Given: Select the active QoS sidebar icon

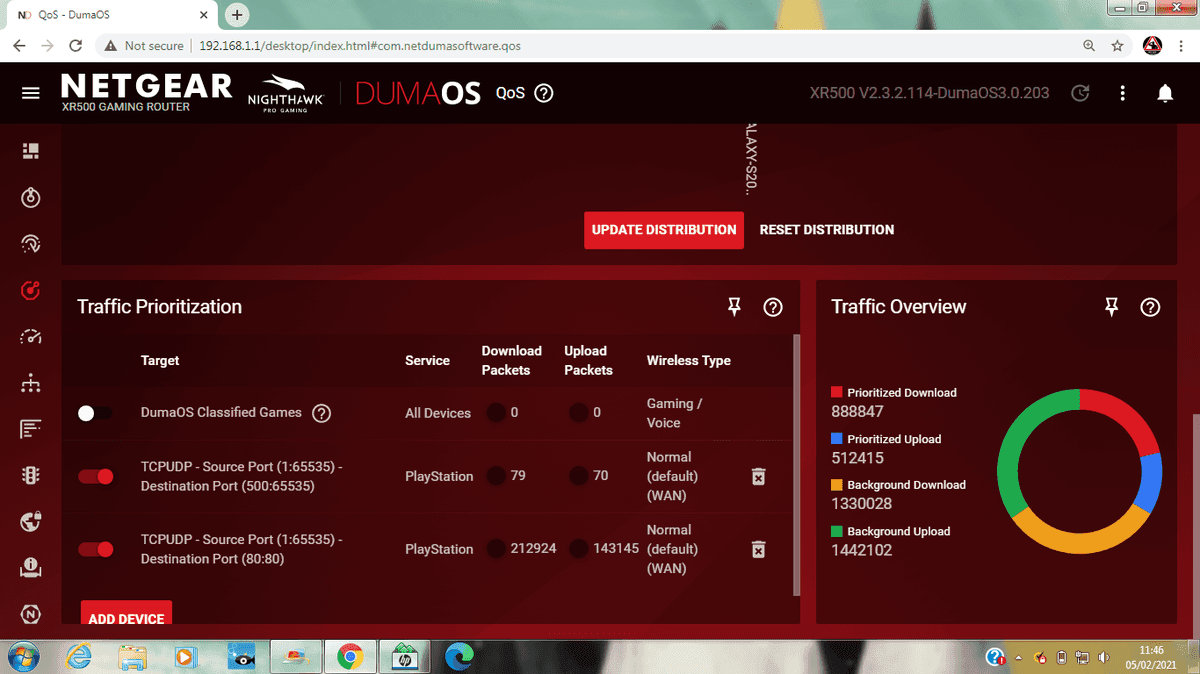Looking at the screenshot, I should pos(31,290).
